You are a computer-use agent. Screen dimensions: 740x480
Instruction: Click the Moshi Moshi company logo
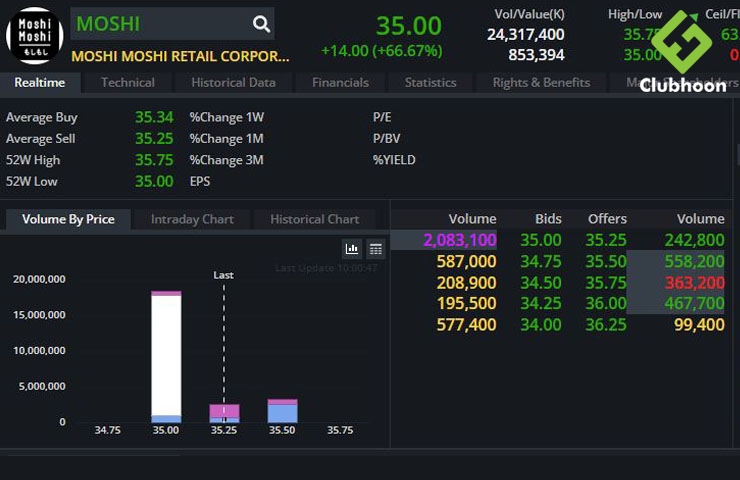pyautogui.click(x=34, y=35)
